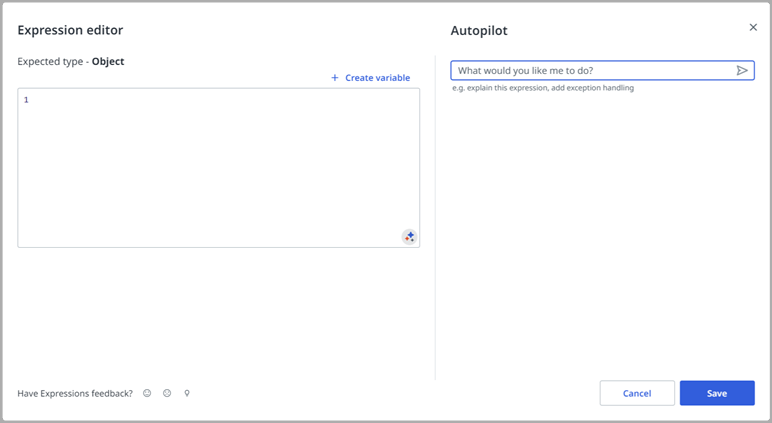Screen dimensions: 772x423
Task: Click the Expected type label
Action: click(51, 62)
